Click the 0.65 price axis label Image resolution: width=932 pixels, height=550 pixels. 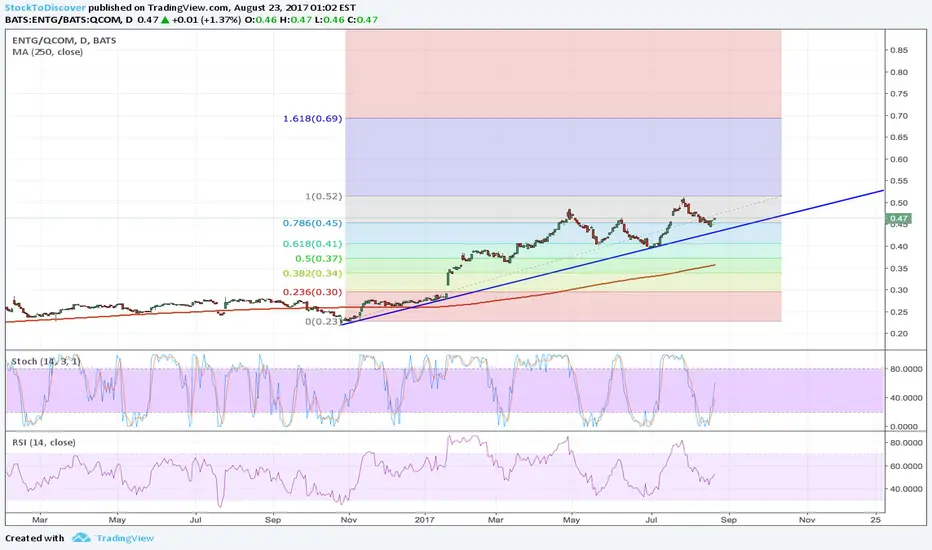(x=899, y=137)
